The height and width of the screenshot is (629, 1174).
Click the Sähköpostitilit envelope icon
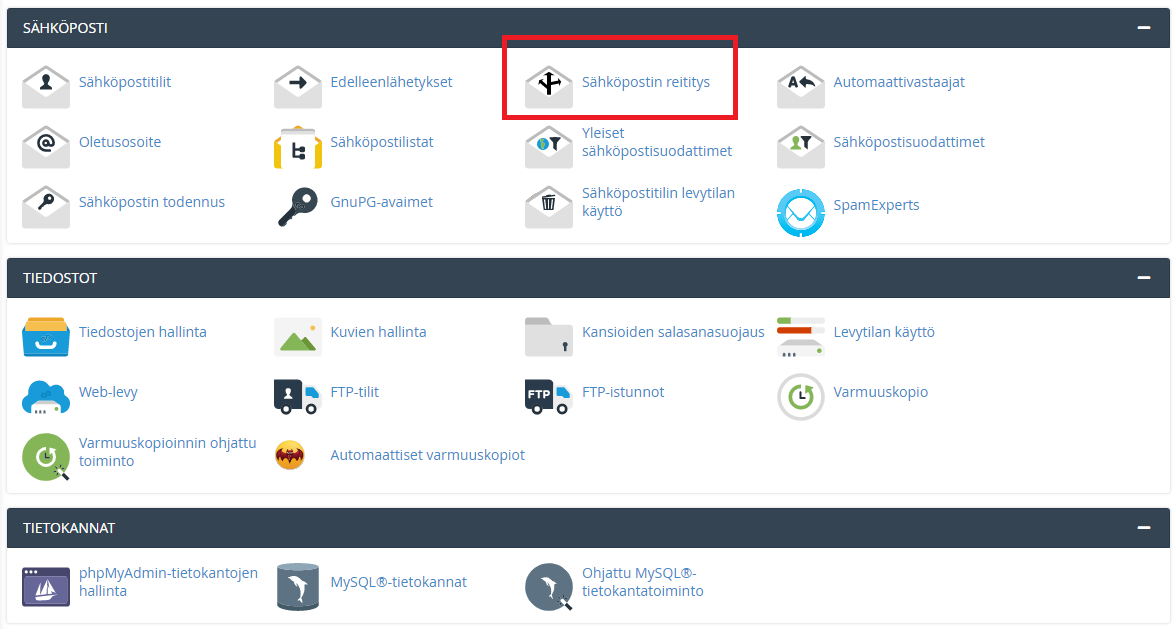click(x=46, y=86)
